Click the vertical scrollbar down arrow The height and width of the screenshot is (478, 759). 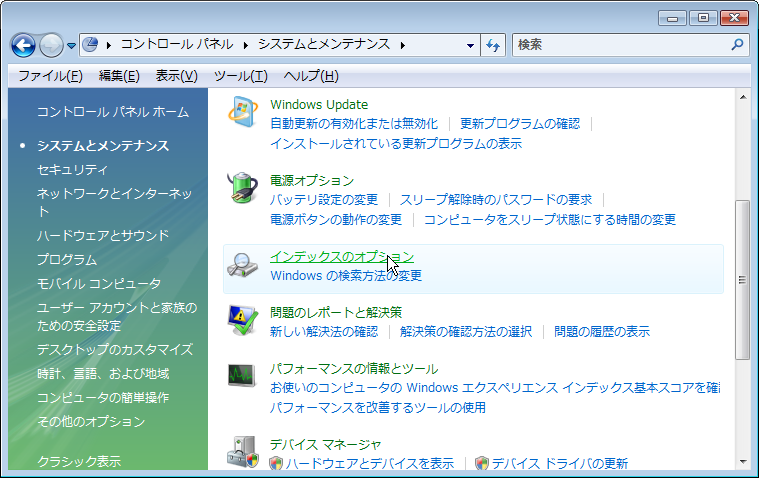click(x=743, y=462)
